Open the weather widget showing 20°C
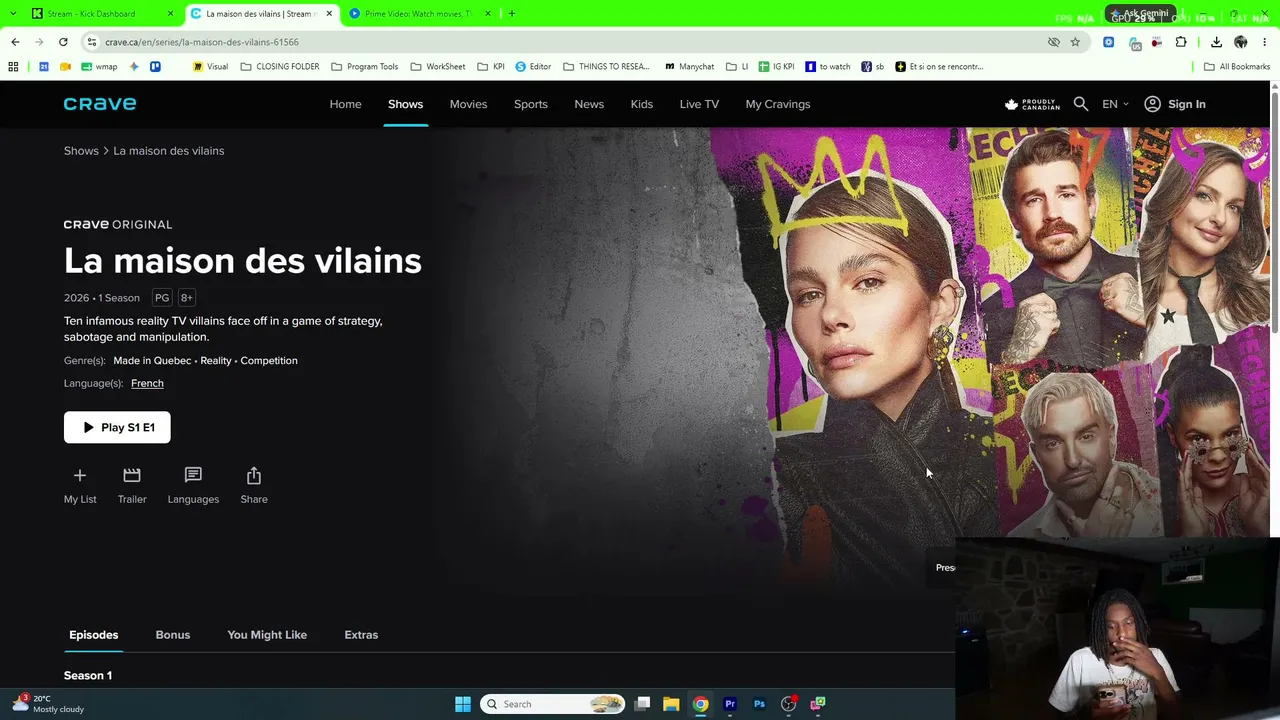 pyautogui.click(x=48, y=704)
